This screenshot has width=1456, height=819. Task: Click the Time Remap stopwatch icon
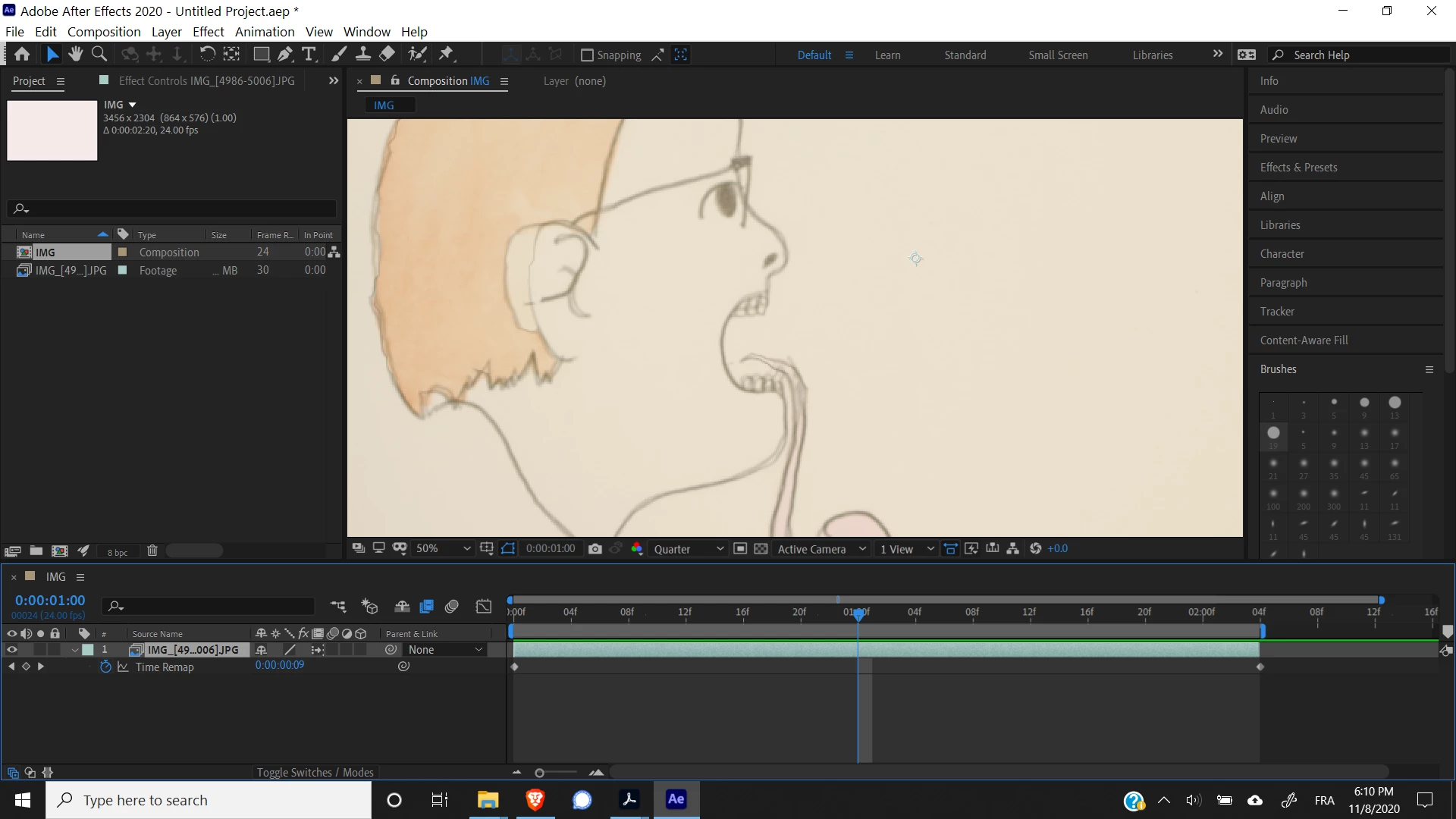tap(105, 667)
